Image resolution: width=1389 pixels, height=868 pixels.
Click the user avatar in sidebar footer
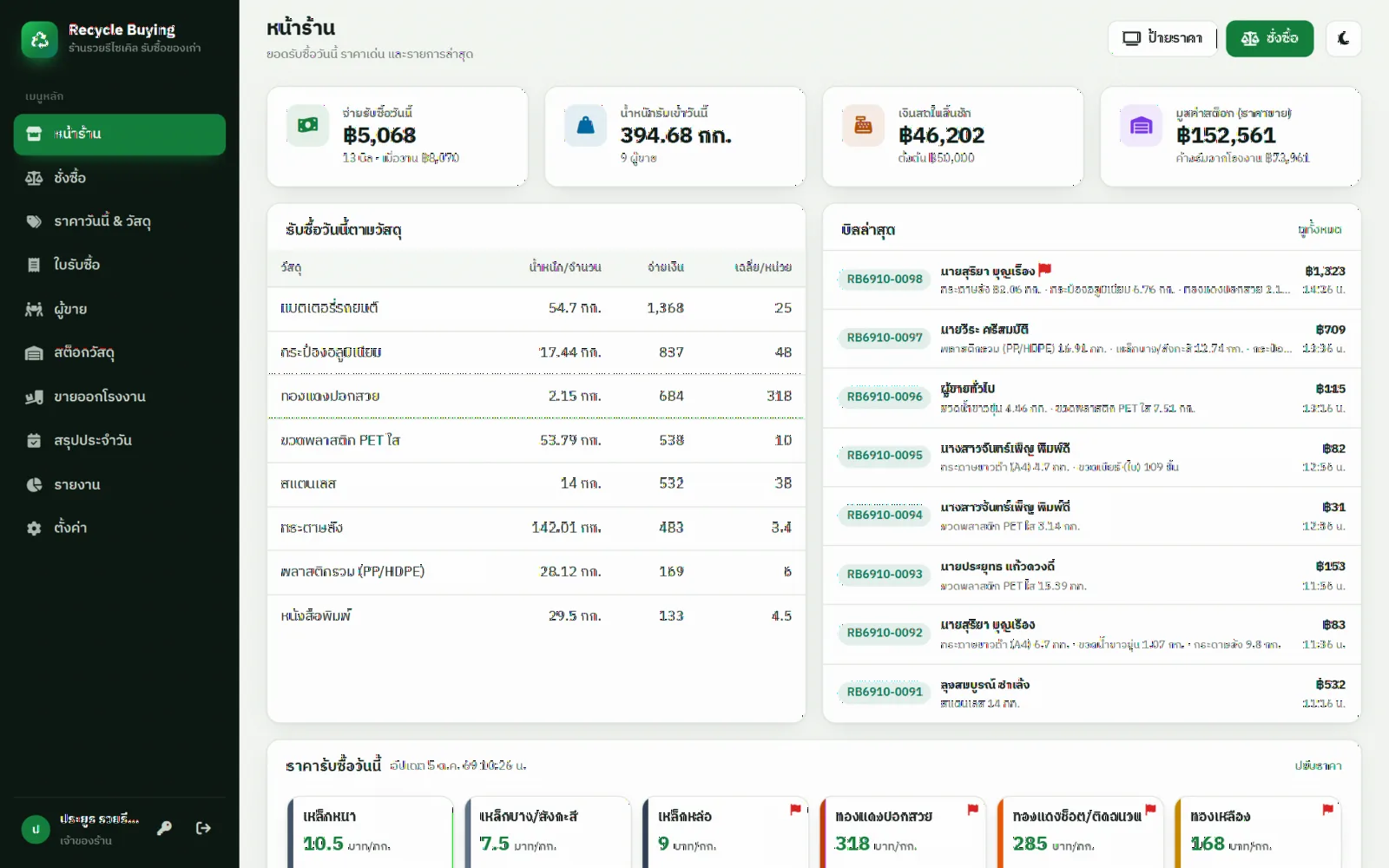point(36,829)
